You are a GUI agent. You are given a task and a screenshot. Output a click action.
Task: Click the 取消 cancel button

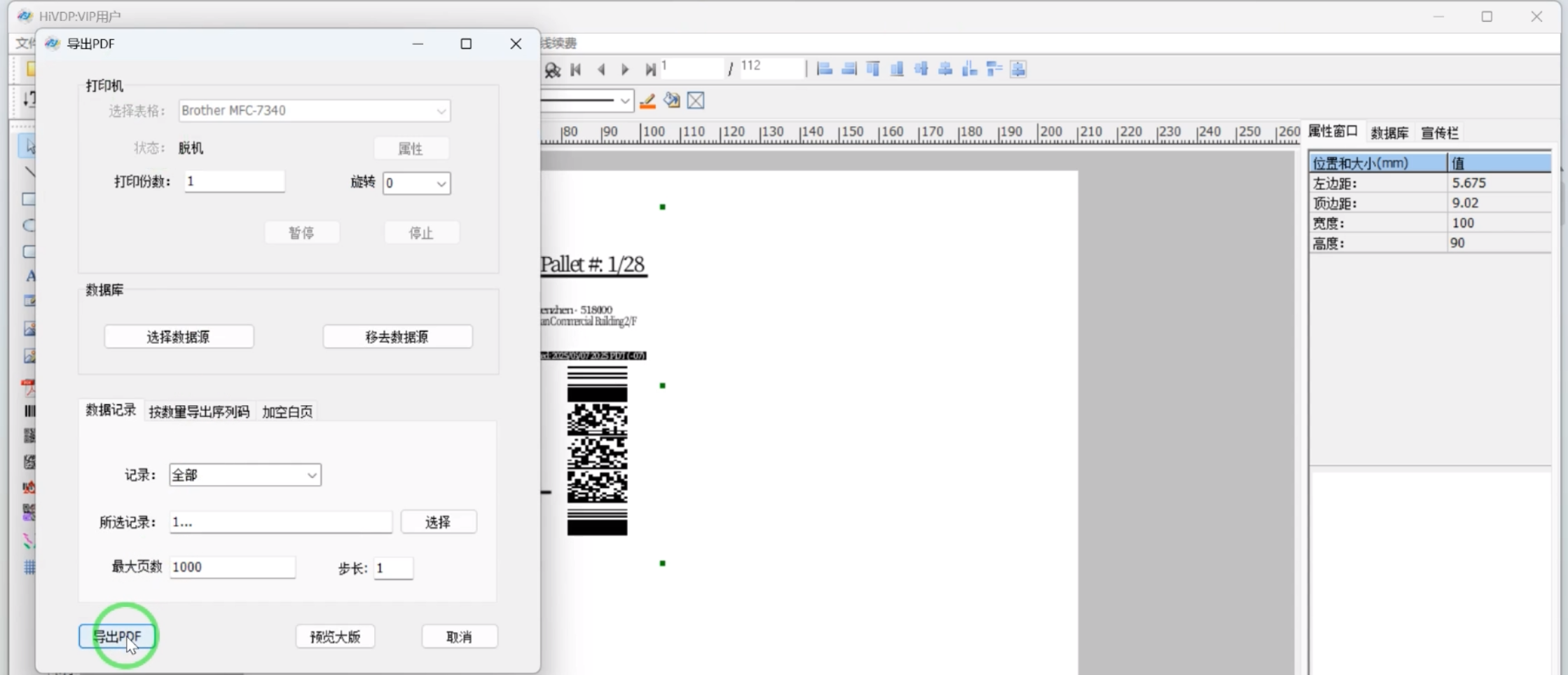460,636
